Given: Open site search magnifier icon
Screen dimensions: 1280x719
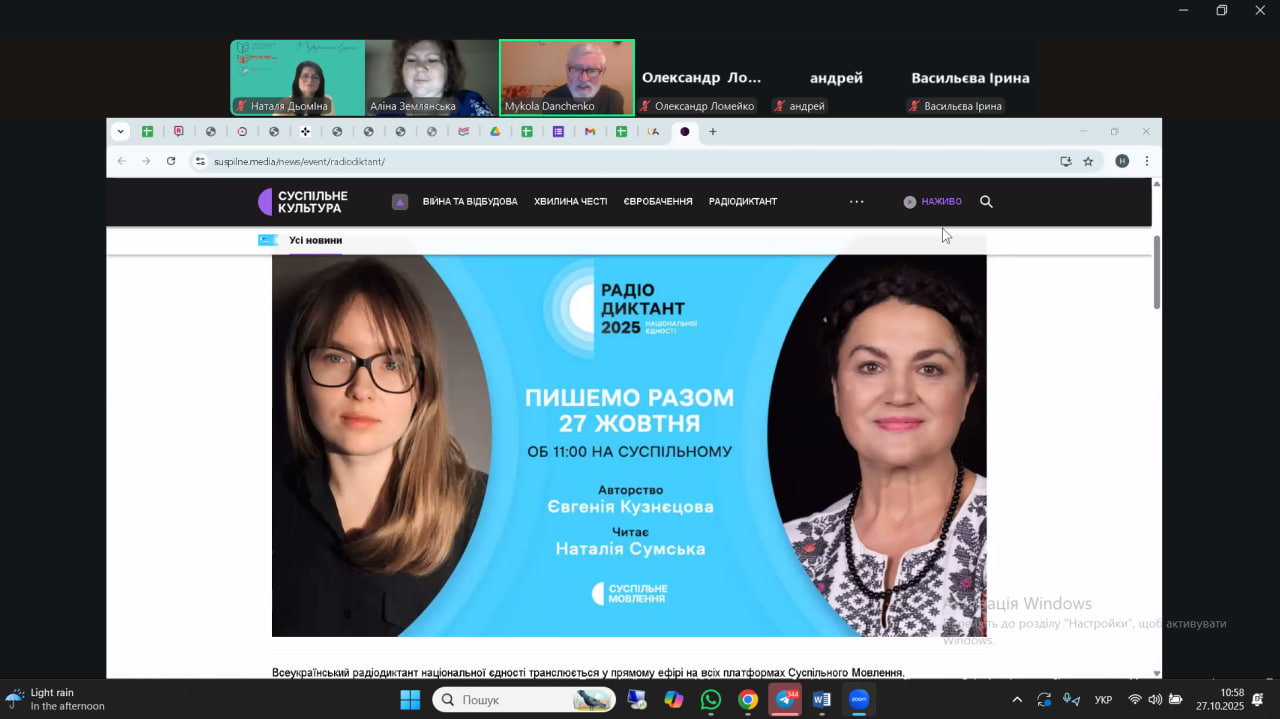Looking at the screenshot, I should (x=986, y=202).
